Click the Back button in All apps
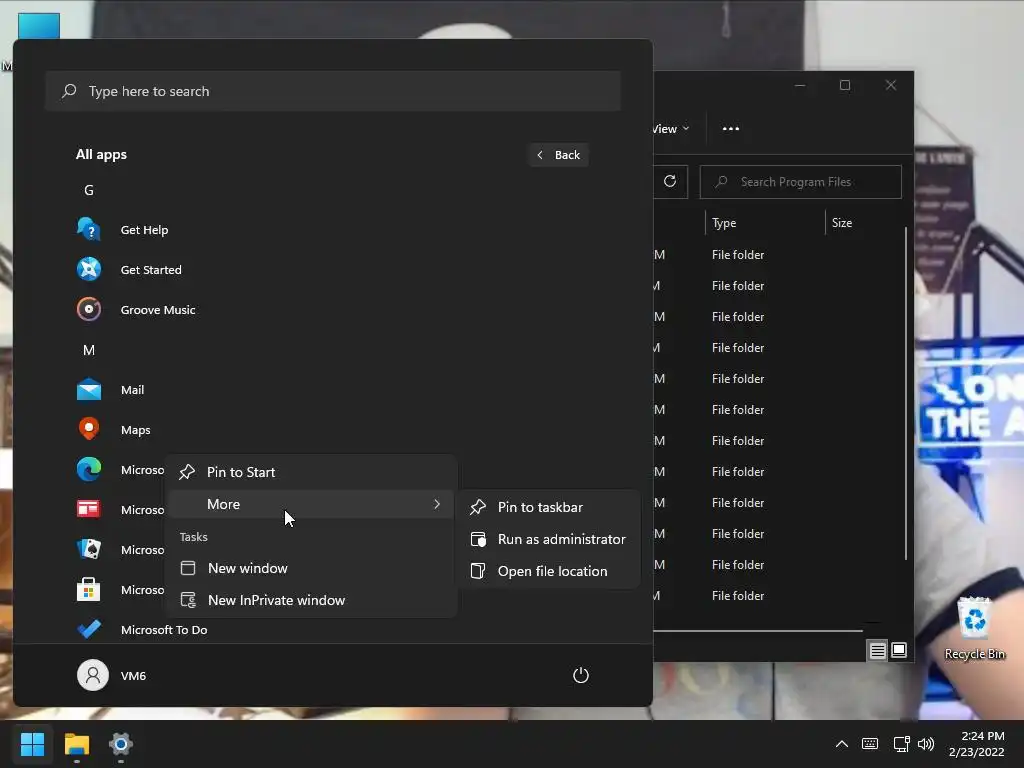 tap(559, 155)
